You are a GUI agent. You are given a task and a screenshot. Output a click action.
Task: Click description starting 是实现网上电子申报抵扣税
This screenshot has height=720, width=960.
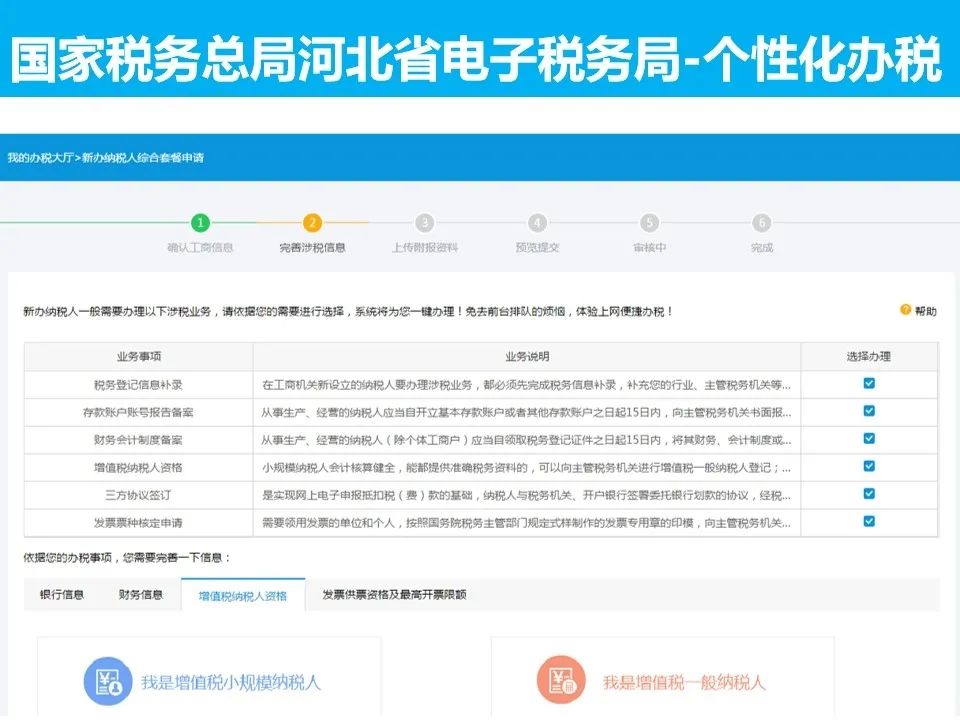(x=527, y=495)
